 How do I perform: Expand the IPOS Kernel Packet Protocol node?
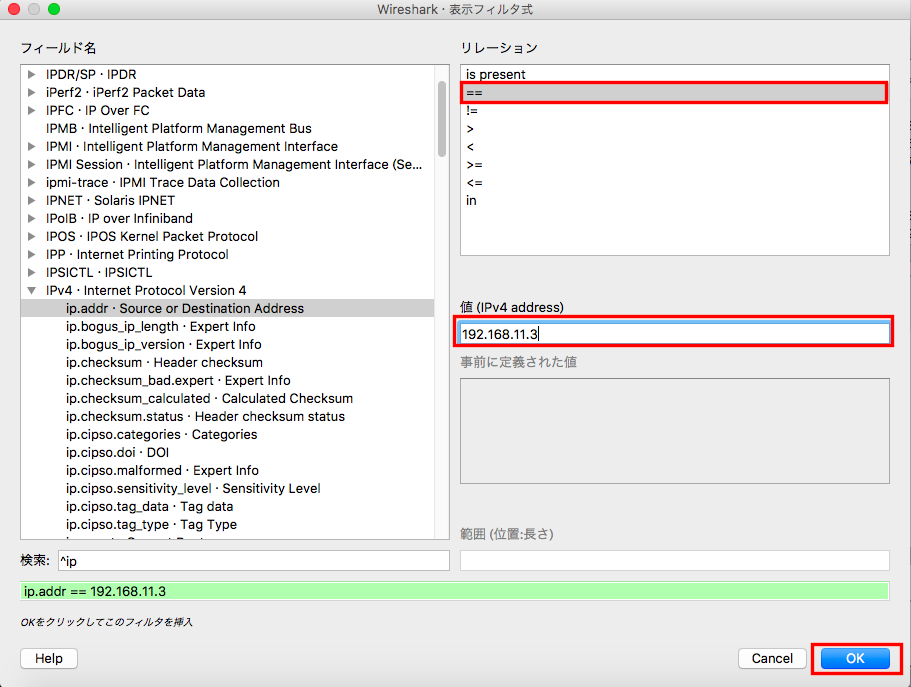coord(31,237)
